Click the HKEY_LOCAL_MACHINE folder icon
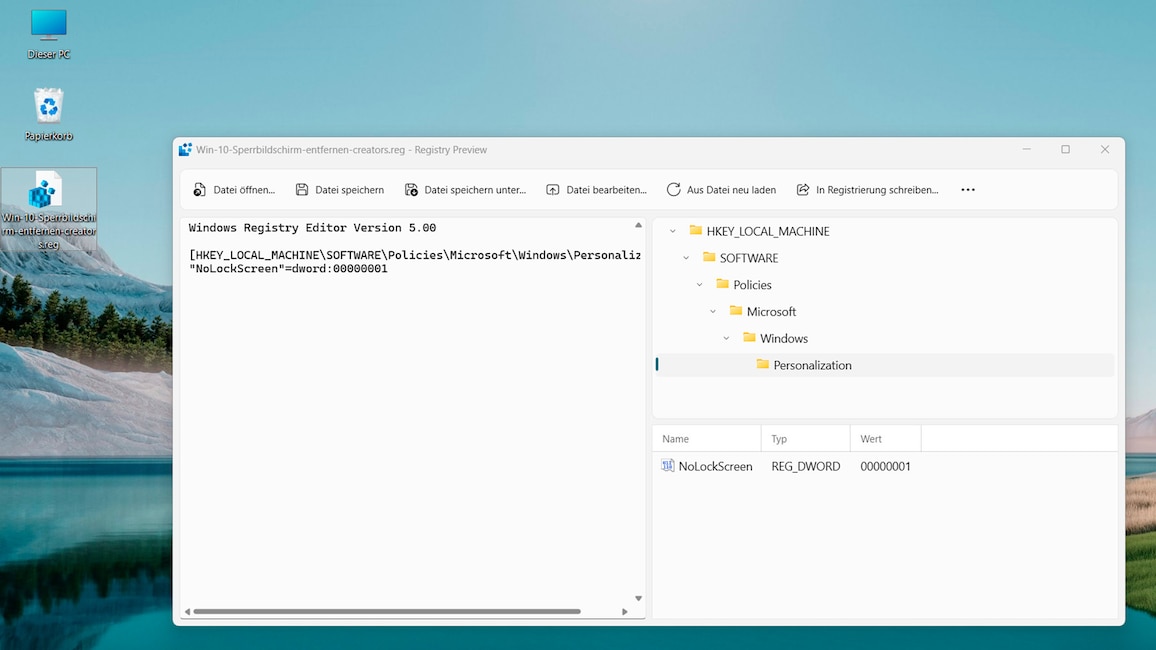The width and height of the screenshot is (1156, 650). tap(695, 230)
